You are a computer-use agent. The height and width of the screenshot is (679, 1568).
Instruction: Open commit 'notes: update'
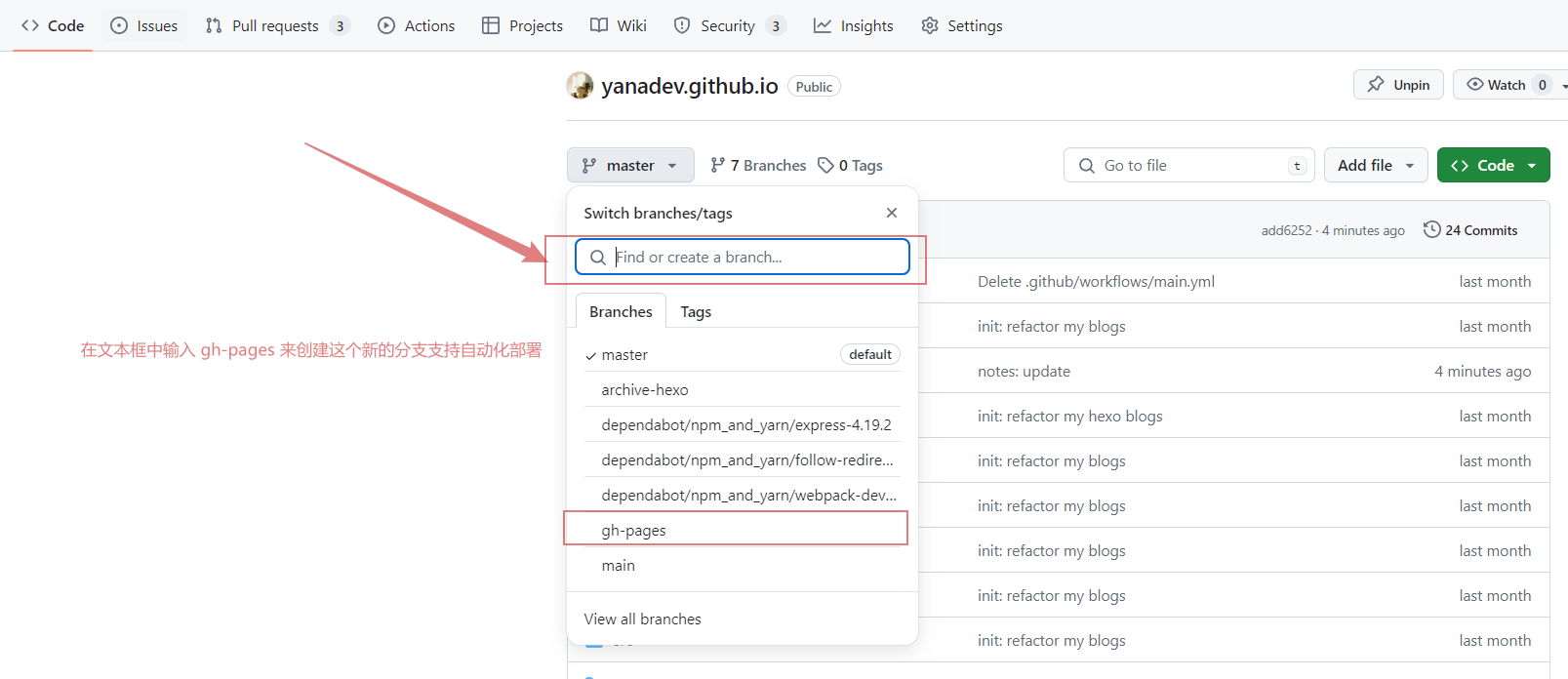click(x=1024, y=371)
